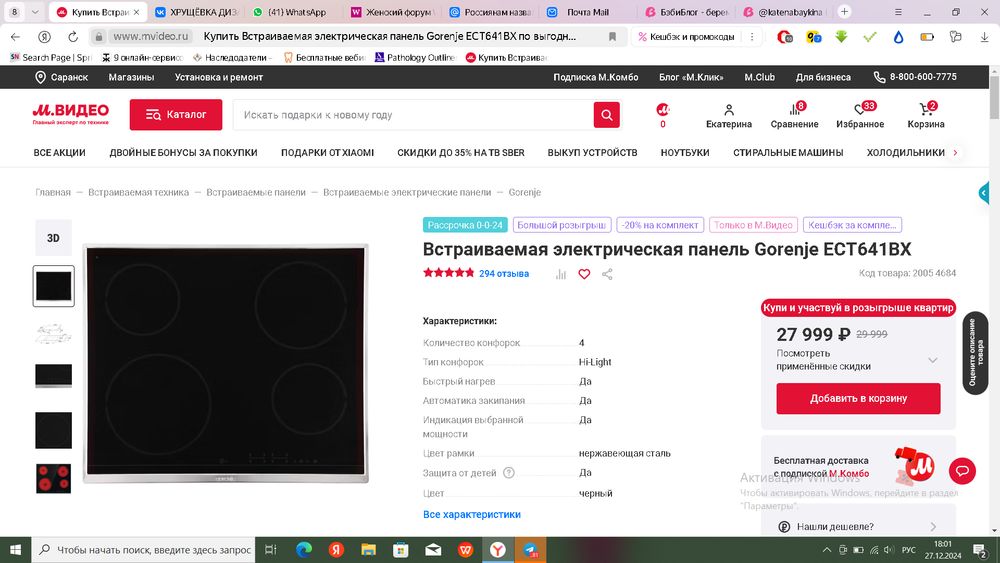Select the dimensions drawing thumbnail
1000x563 pixels.
tap(53, 333)
